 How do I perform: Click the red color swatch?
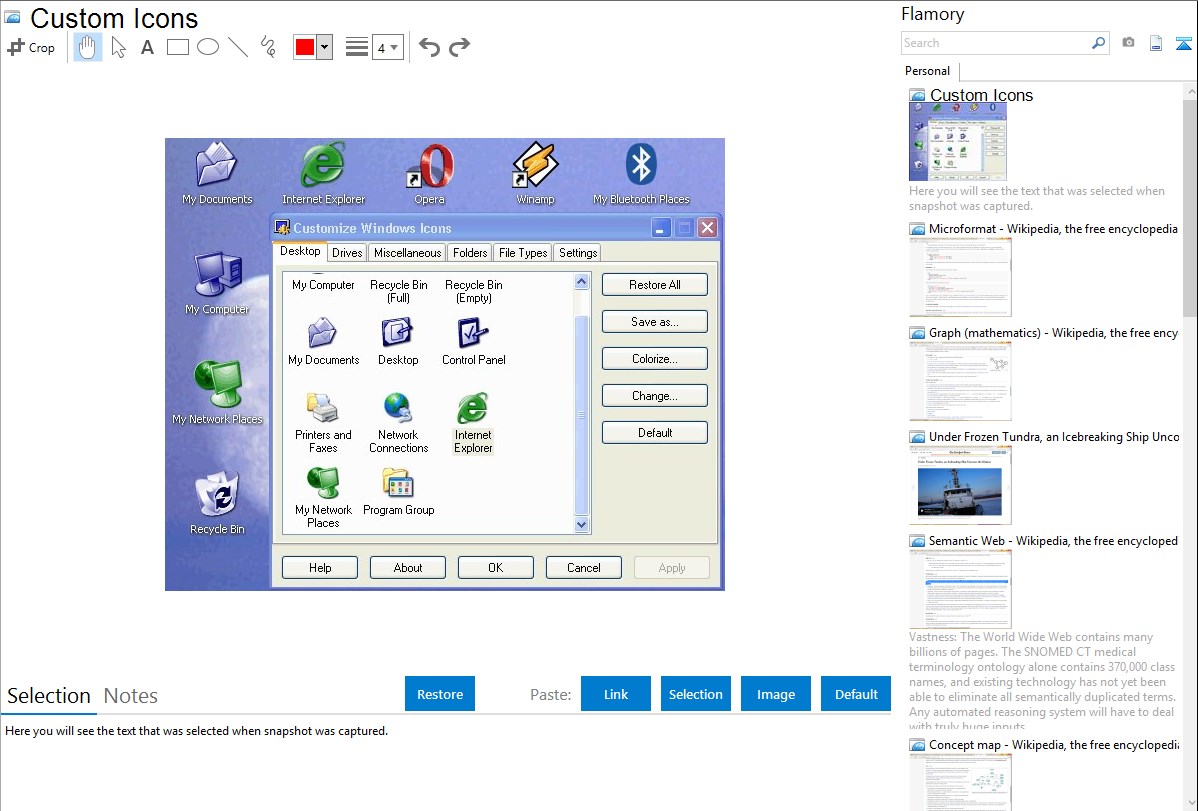tap(305, 47)
